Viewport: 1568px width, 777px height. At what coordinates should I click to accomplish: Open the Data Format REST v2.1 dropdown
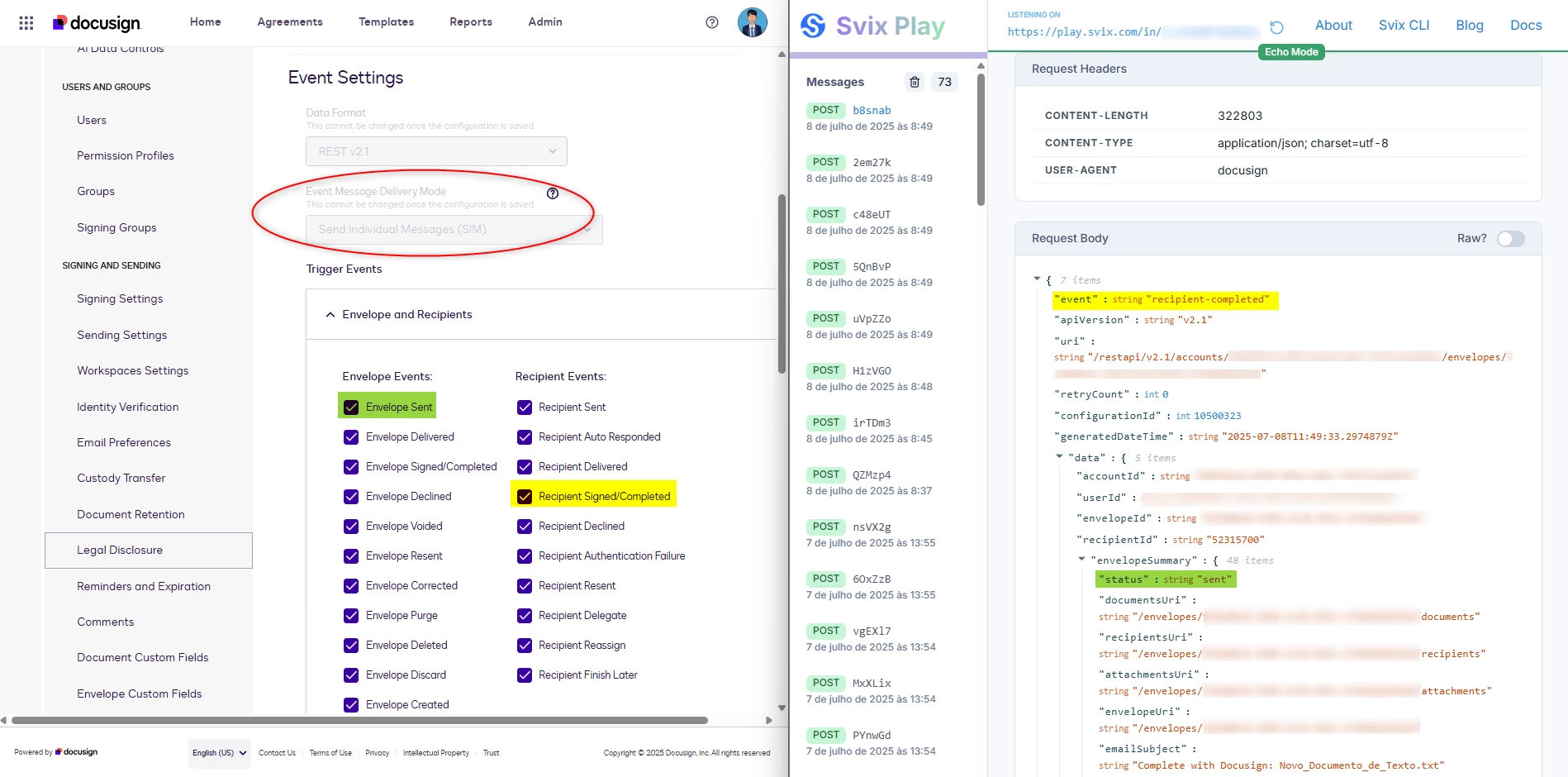pyautogui.click(x=436, y=151)
